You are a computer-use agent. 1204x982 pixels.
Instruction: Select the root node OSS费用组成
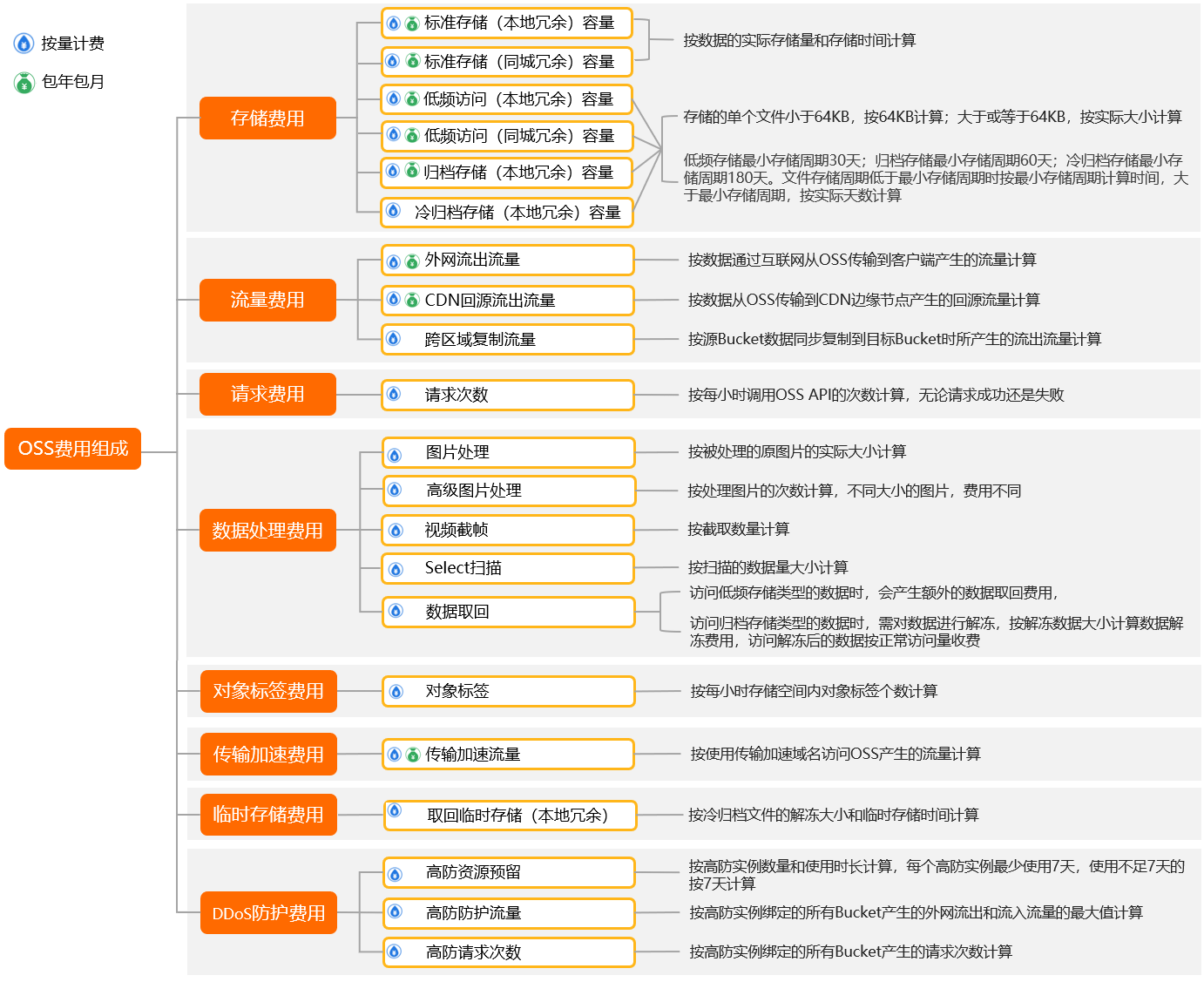72,449
